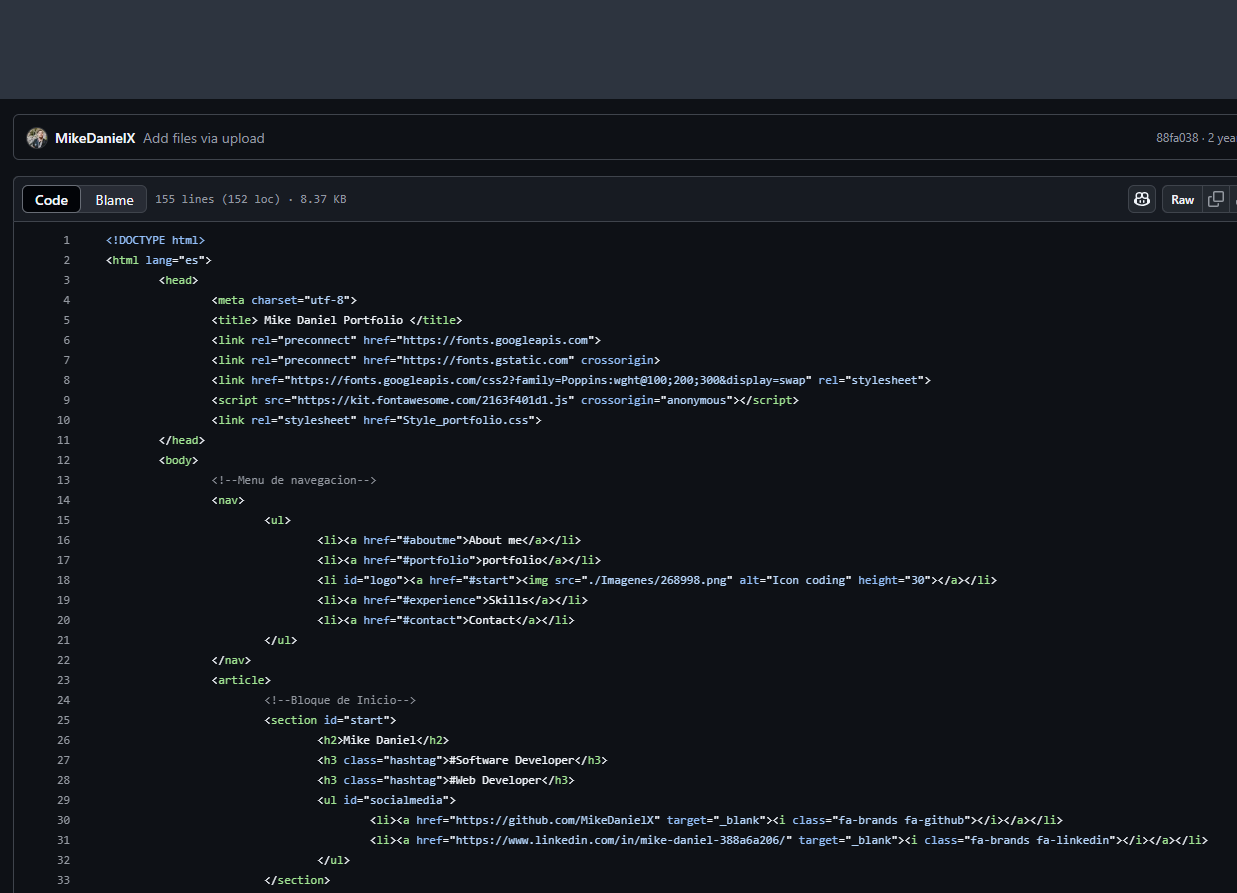The image size is (1237, 893).
Task: View the Raw file
Action: tap(1182, 199)
